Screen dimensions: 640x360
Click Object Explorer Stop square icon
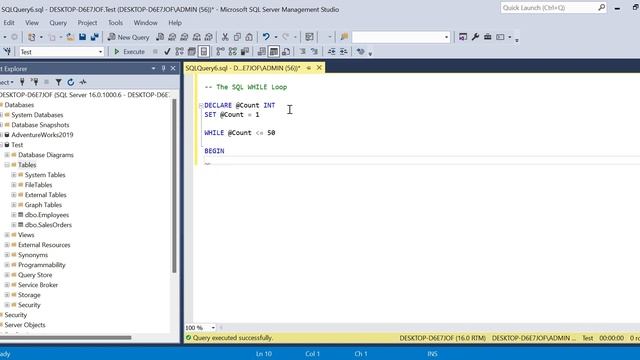(47, 82)
